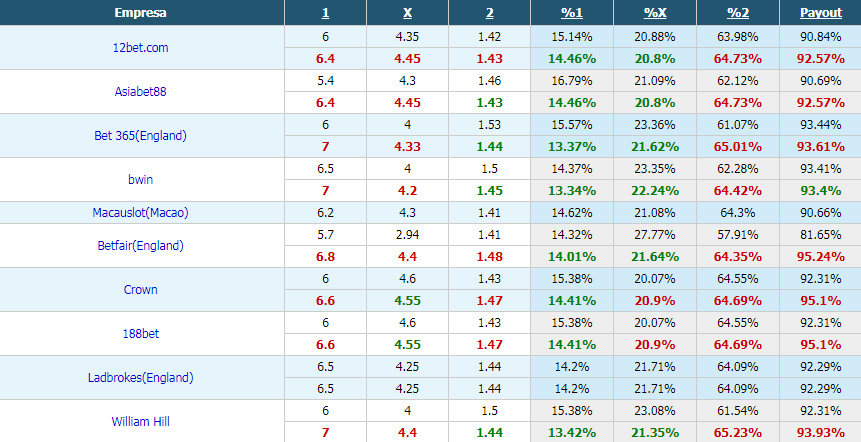Open the 188bet company link
Viewport: 861px width, 442px height.
pyautogui.click(x=141, y=333)
